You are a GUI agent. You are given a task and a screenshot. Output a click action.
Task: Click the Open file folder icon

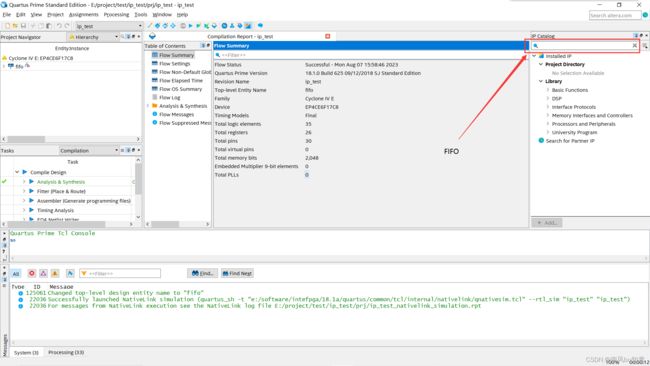tap(15, 26)
